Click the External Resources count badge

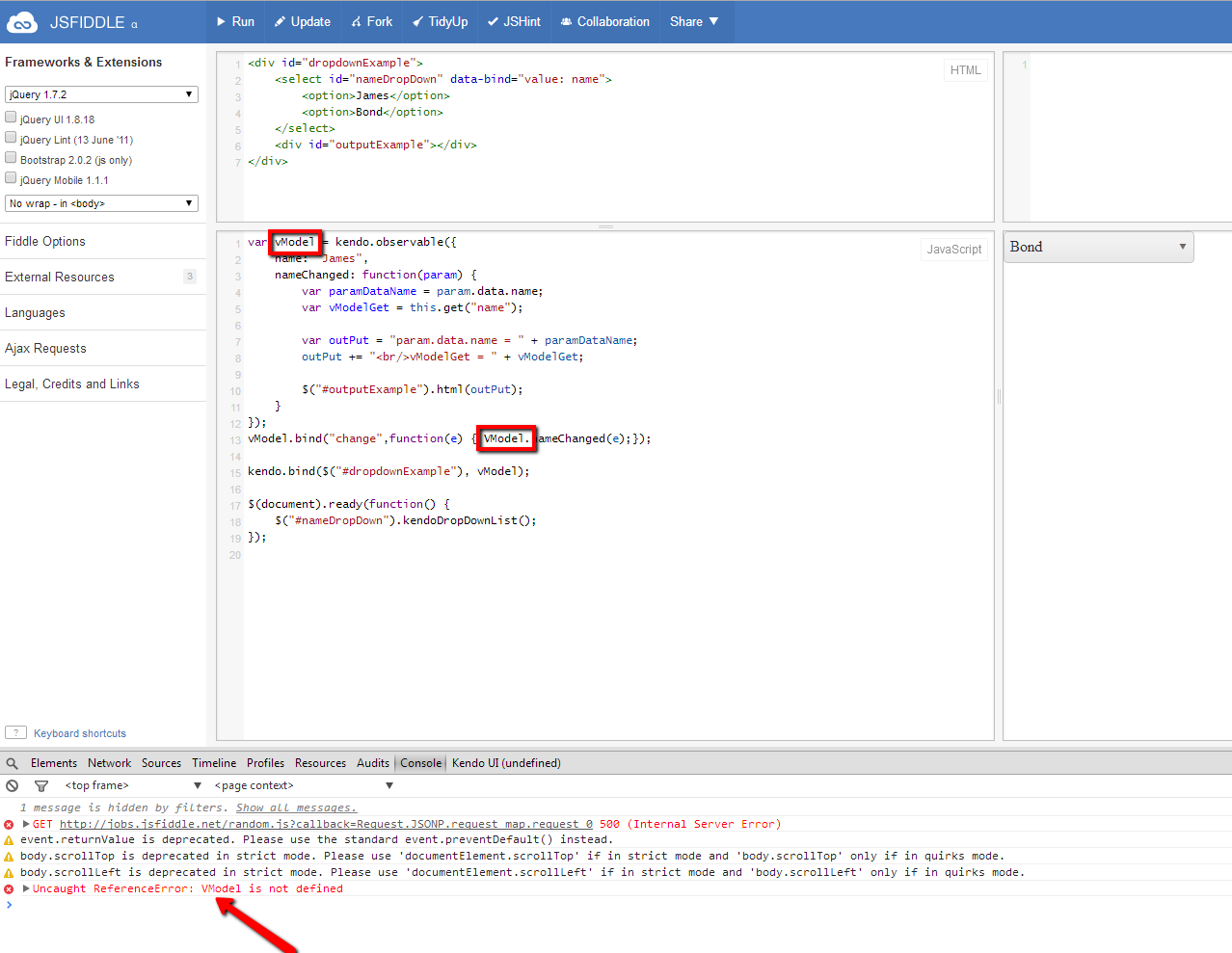(x=190, y=277)
